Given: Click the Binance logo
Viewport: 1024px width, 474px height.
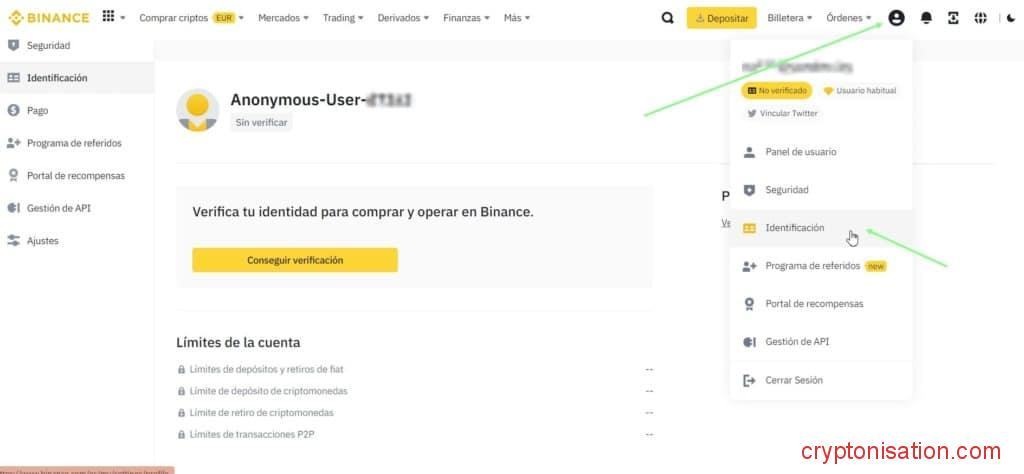Looking at the screenshot, I should tap(49, 18).
